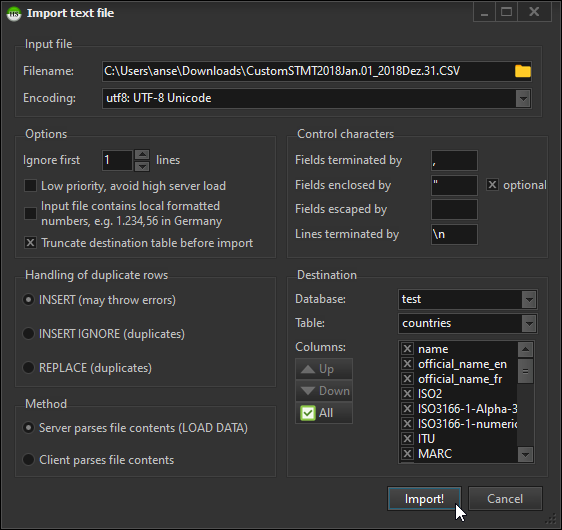Maximize the Import text file dialog
562x530 pixels.
tap(506, 13)
